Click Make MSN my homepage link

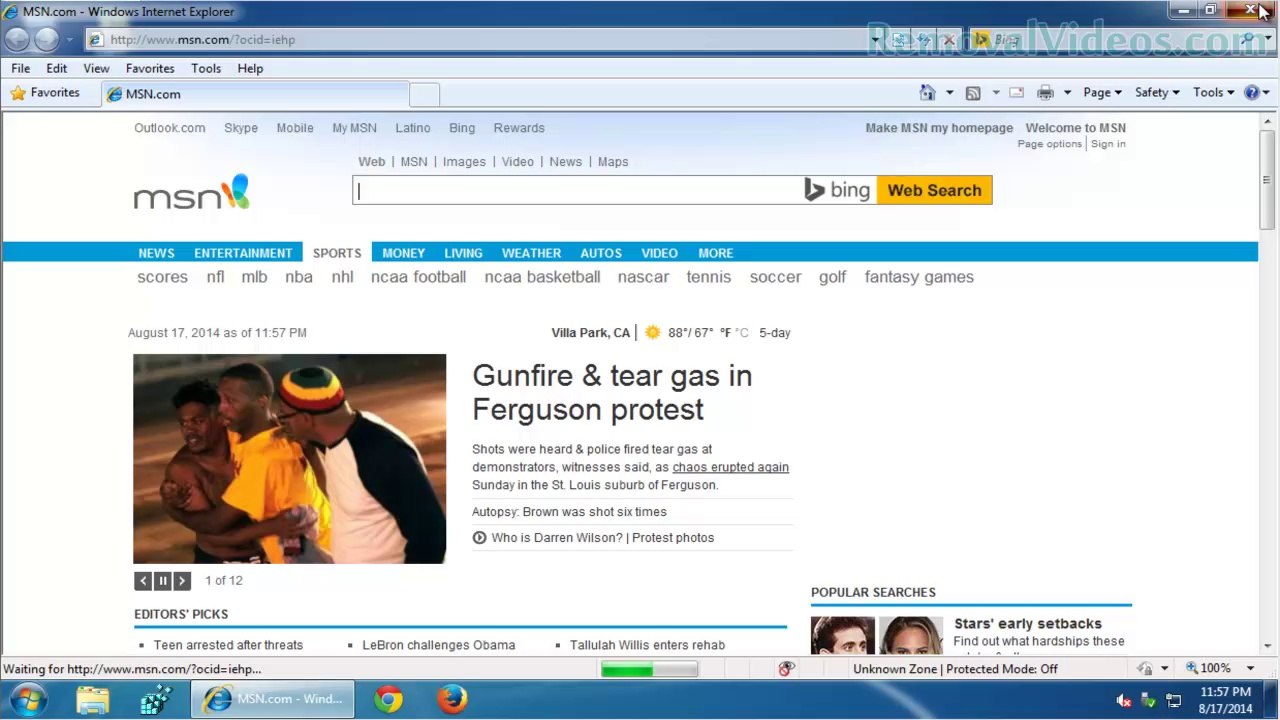coord(939,128)
